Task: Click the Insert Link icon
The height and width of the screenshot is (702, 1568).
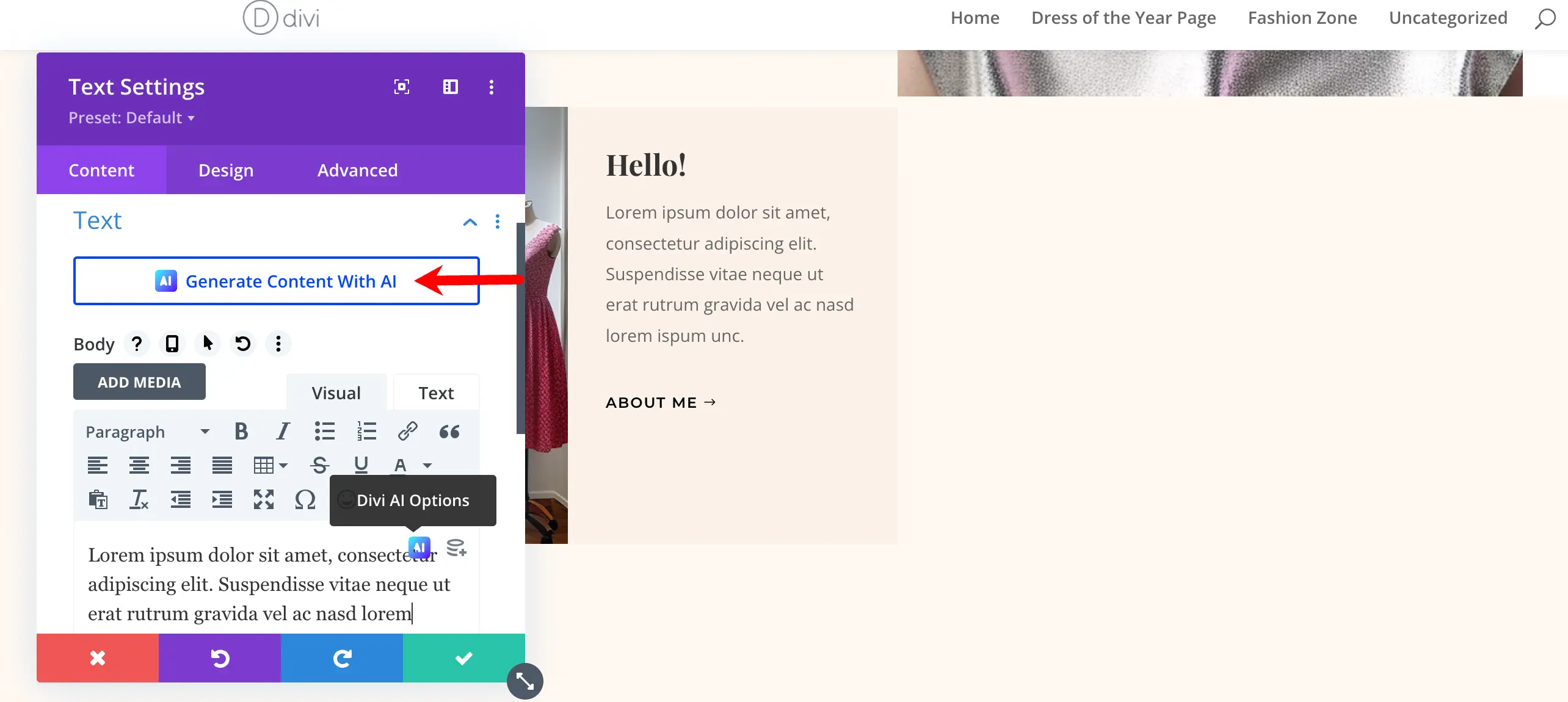Action: (x=408, y=431)
